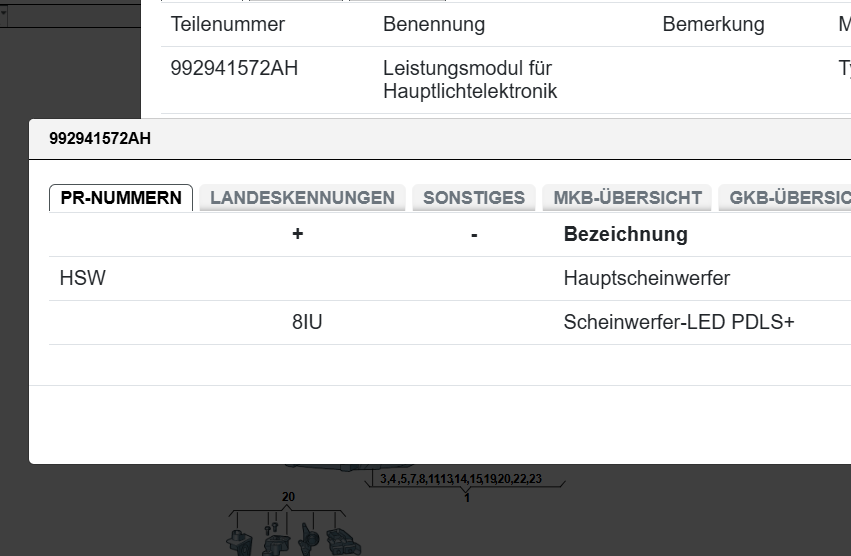
Task: Click the Scheinwerfer-LED PDLS+ description
Action: coord(678,323)
